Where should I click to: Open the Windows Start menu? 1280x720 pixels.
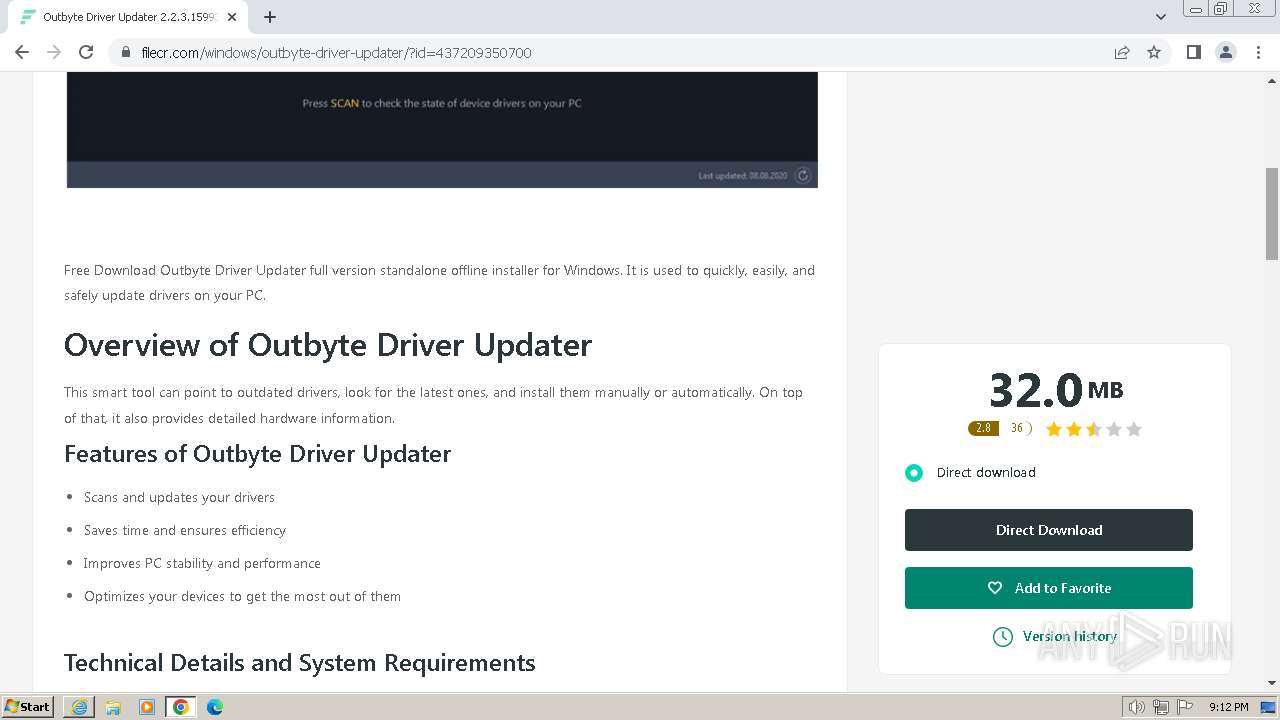(27, 707)
